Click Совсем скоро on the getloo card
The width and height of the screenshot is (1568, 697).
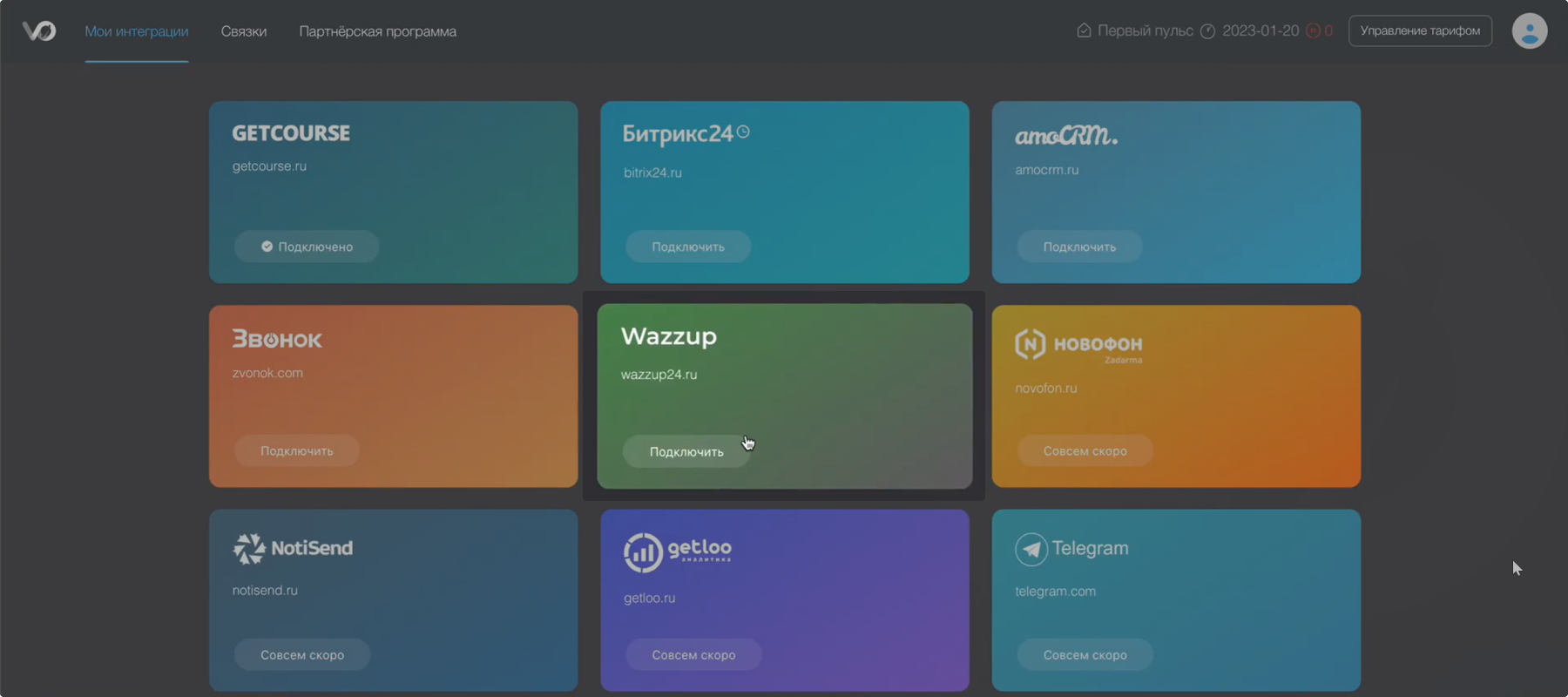pyautogui.click(x=693, y=654)
